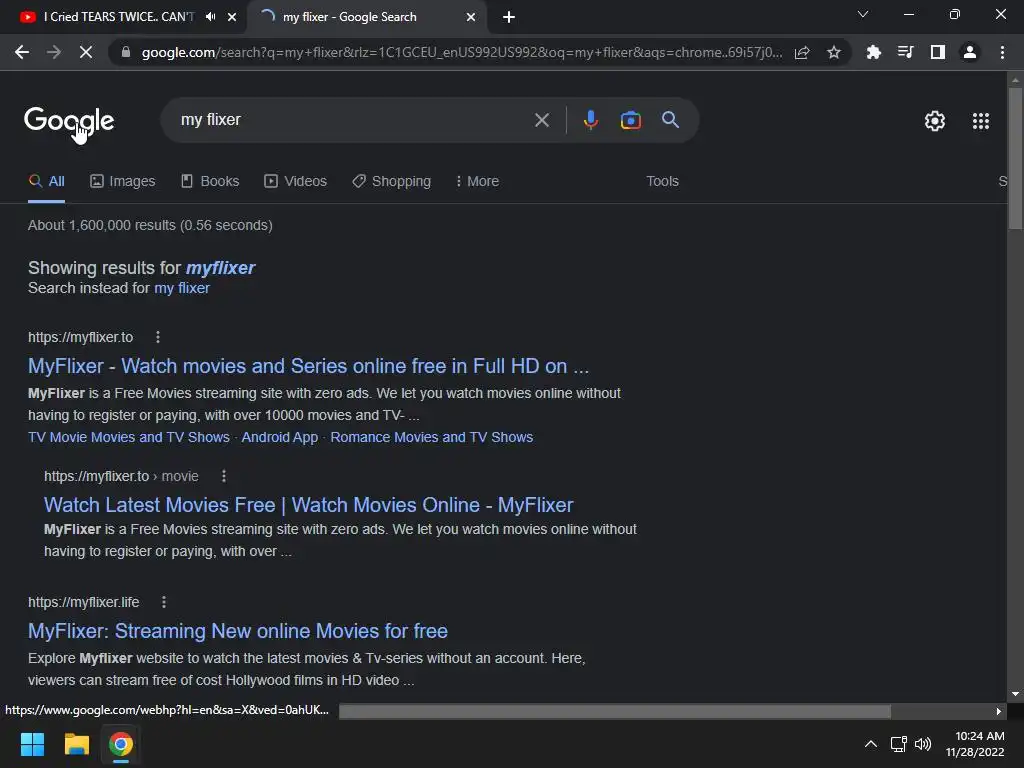Switch to Books results

(x=210, y=181)
